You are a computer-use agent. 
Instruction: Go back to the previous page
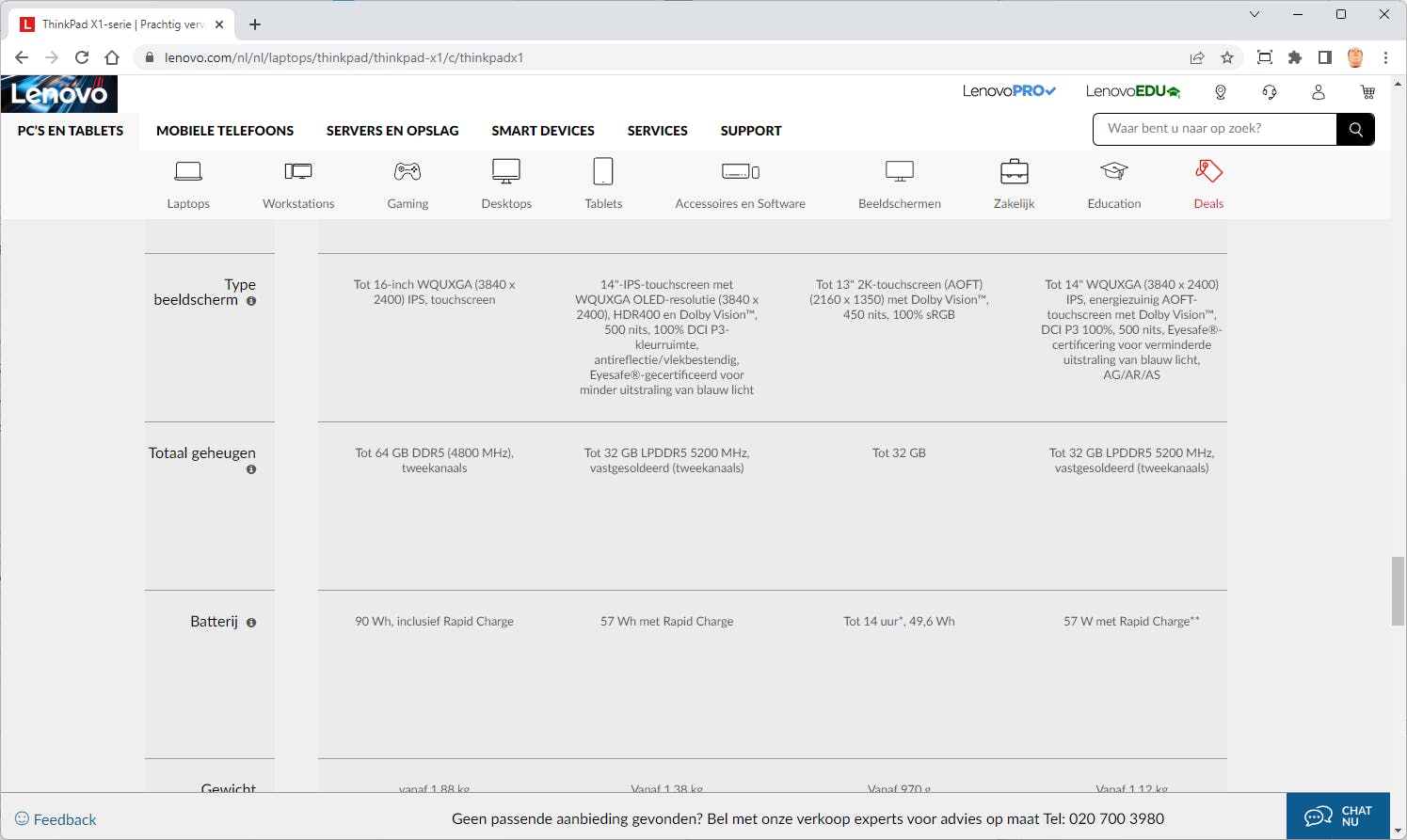coord(22,57)
